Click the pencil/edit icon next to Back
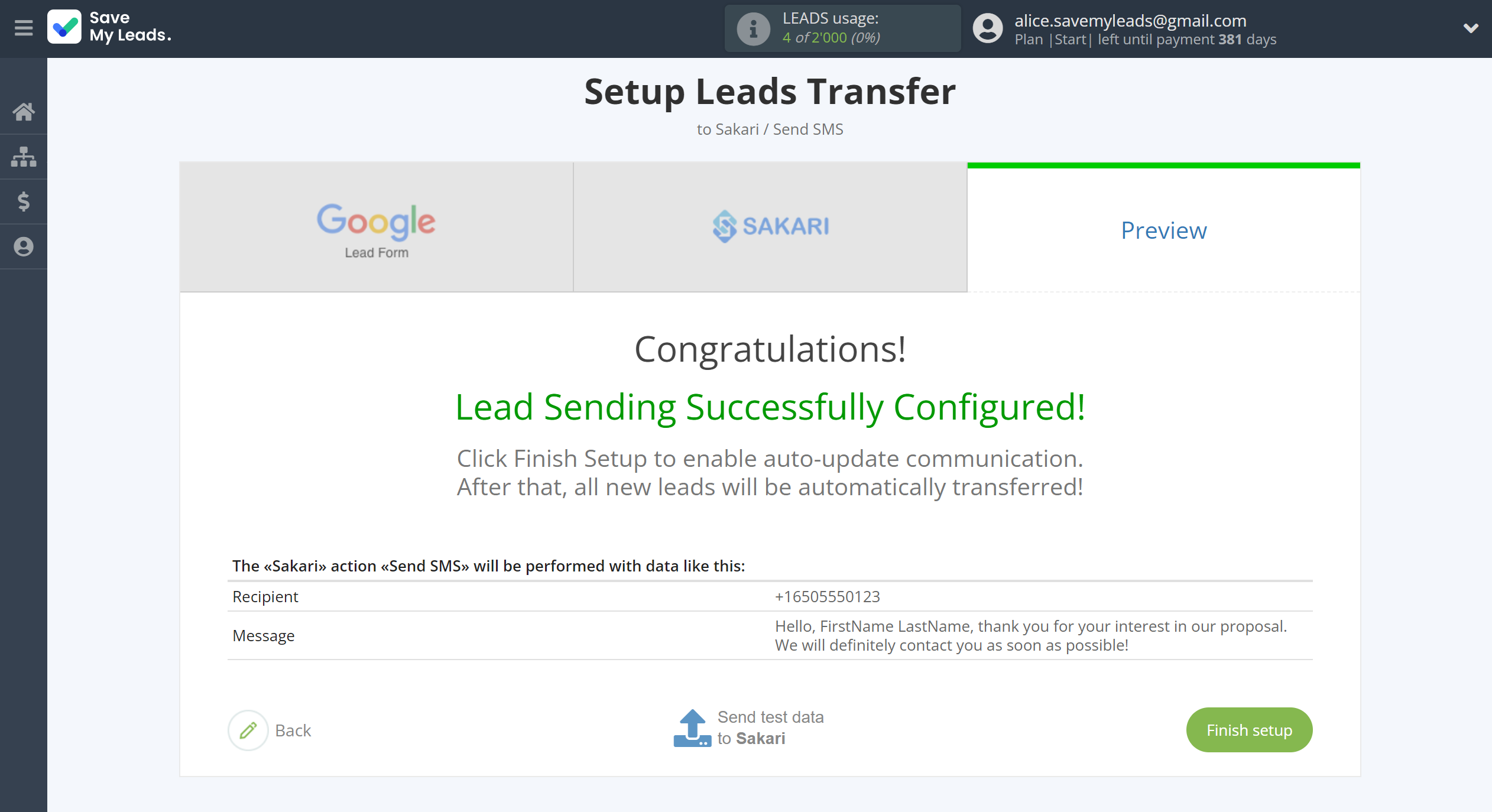The width and height of the screenshot is (1492, 812). click(x=247, y=729)
